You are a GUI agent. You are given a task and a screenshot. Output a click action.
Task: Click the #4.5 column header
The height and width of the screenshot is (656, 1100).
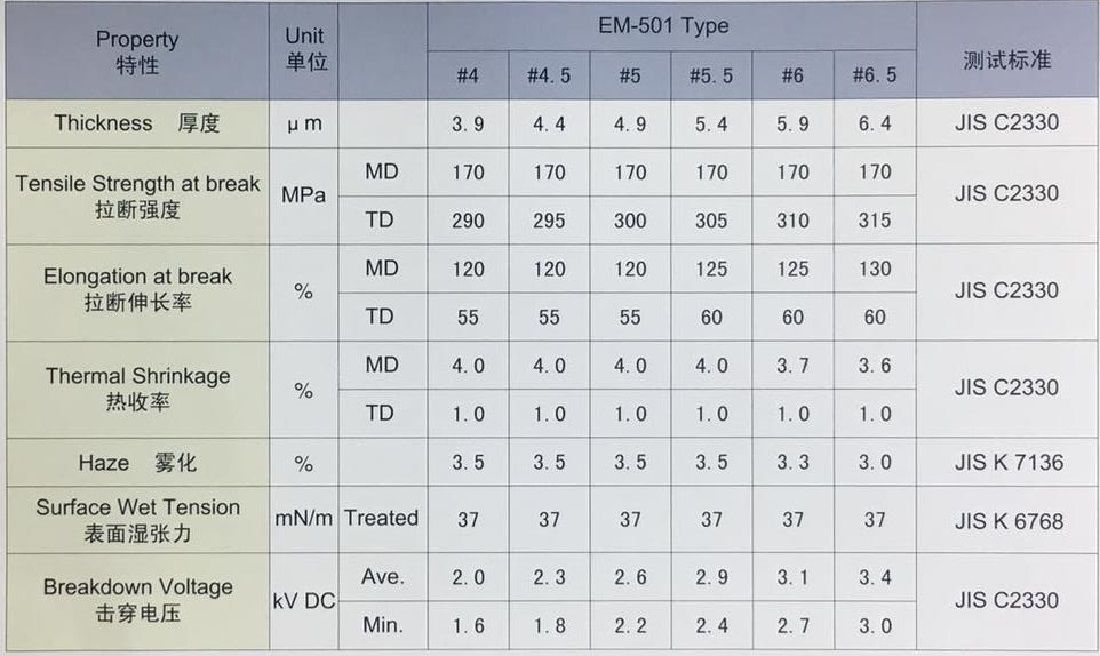click(x=549, y=76)
